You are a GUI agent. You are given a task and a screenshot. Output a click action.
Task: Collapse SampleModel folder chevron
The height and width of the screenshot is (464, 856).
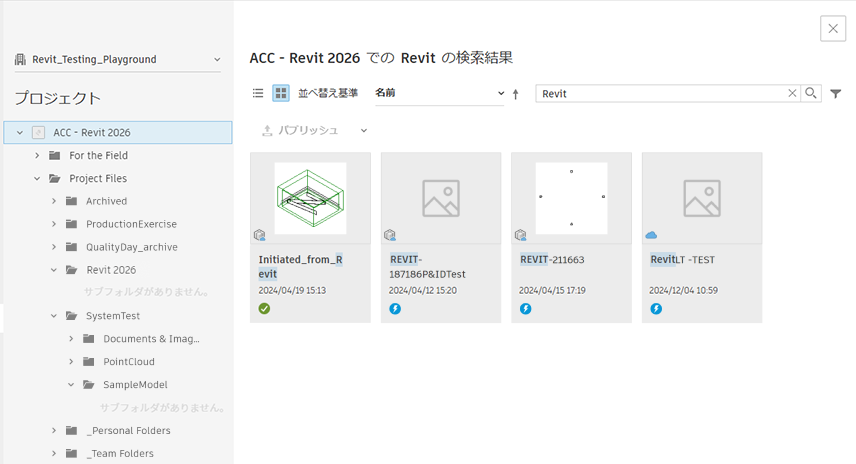pos(71,385)
